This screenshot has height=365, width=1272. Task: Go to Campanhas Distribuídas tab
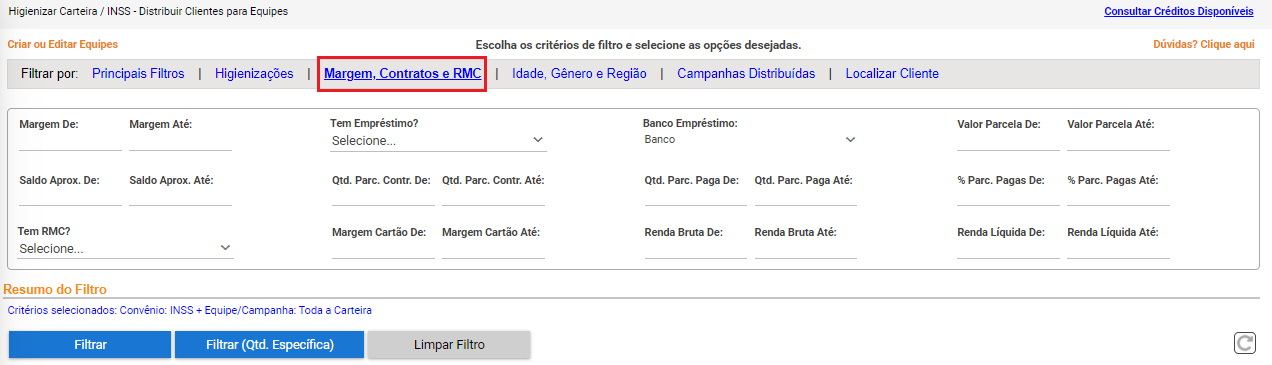click(x=746, y=74)
